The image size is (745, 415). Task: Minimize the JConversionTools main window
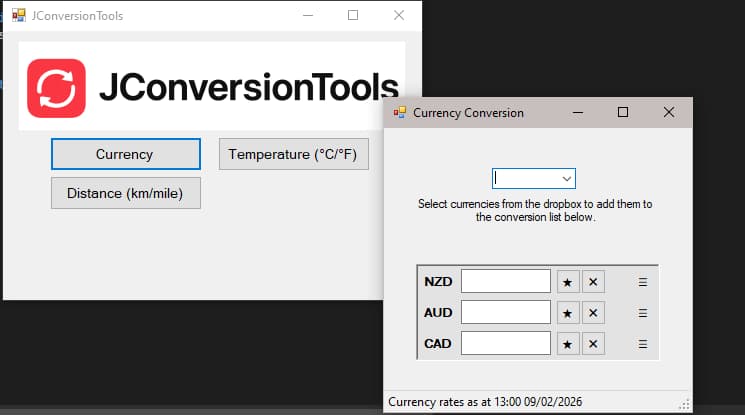pyautogui.click(x=308, y=16)
